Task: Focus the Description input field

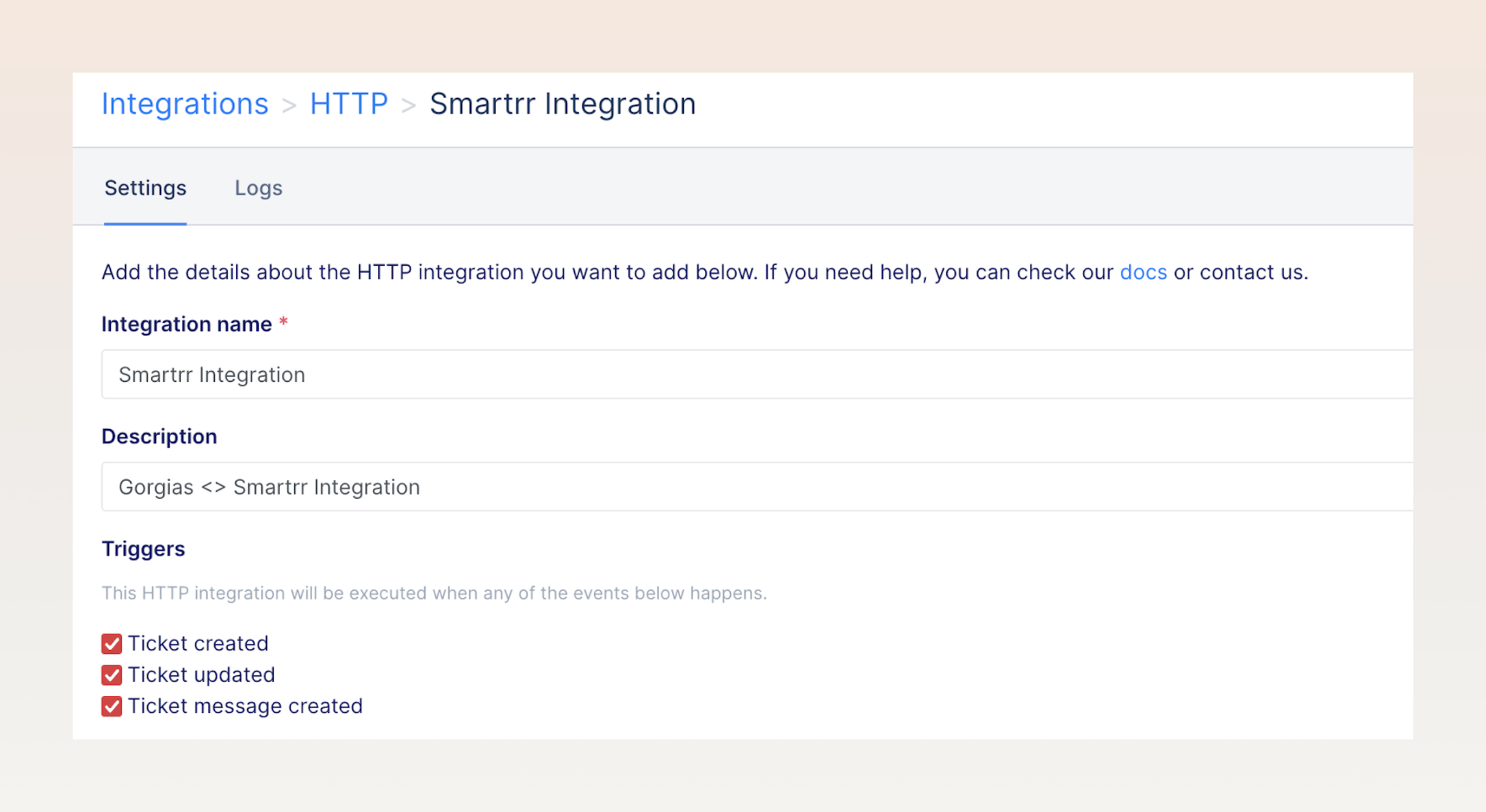Action: pyautogui.click(x=757, y=487)
